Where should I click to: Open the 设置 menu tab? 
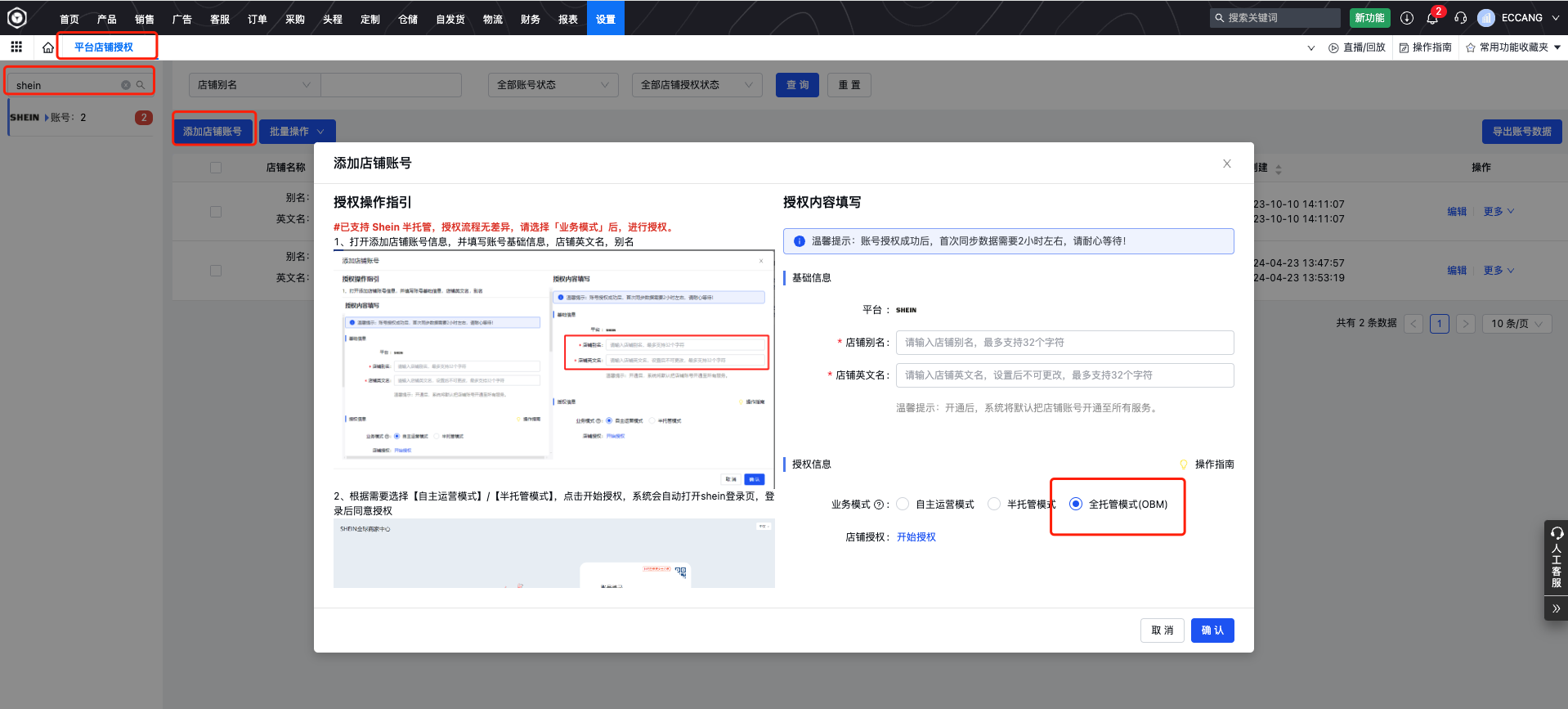605,19
